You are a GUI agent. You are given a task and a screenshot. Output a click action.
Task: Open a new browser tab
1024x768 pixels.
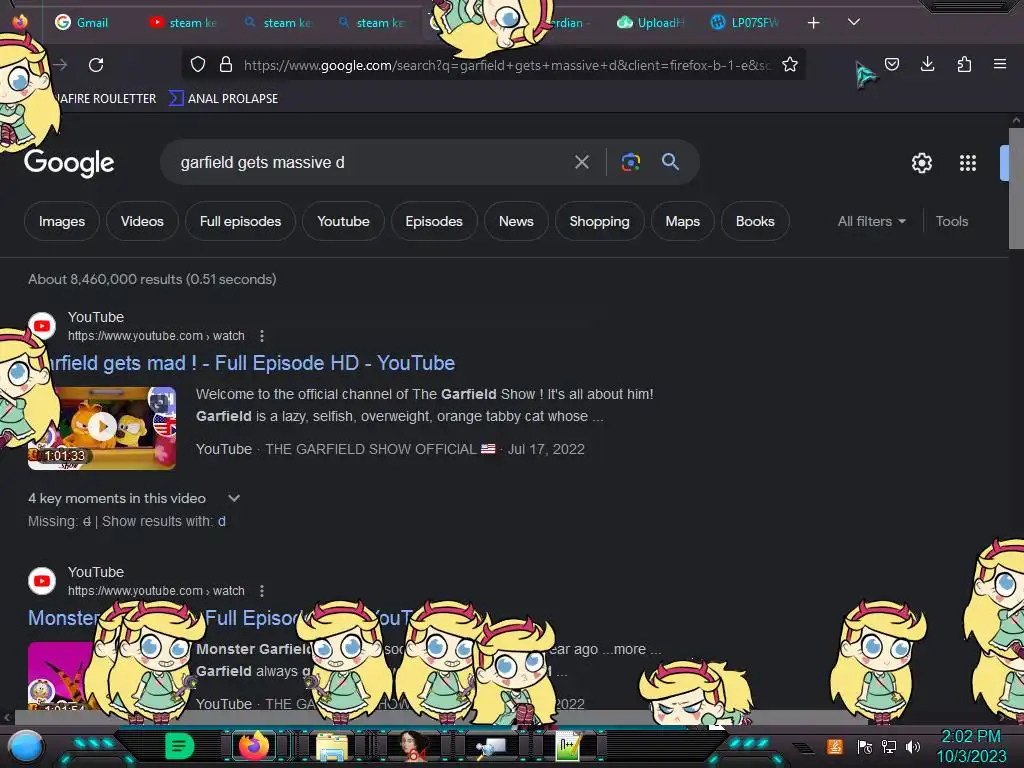tap(813, 23)
